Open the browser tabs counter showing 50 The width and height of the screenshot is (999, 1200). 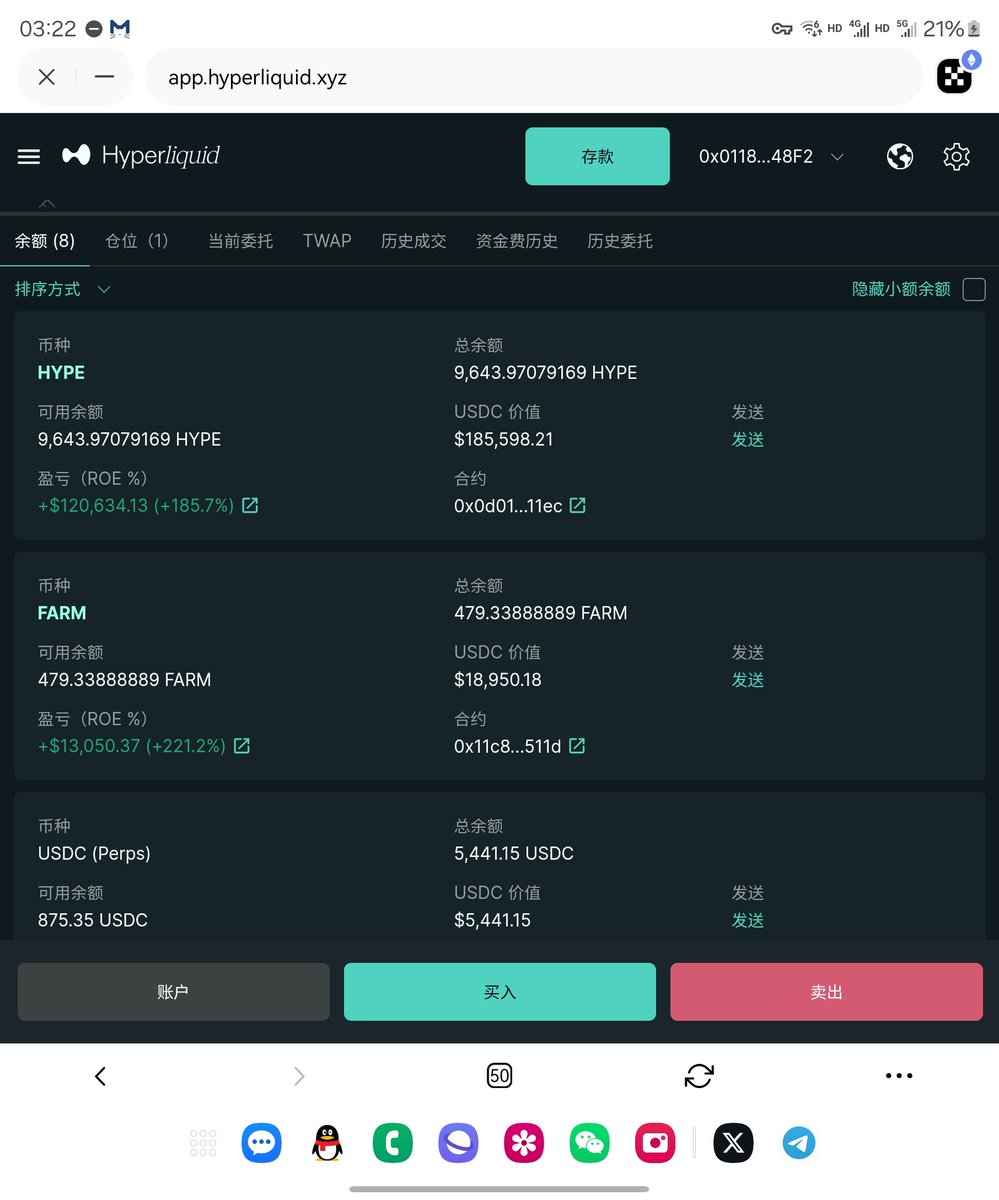(499, 1076)
